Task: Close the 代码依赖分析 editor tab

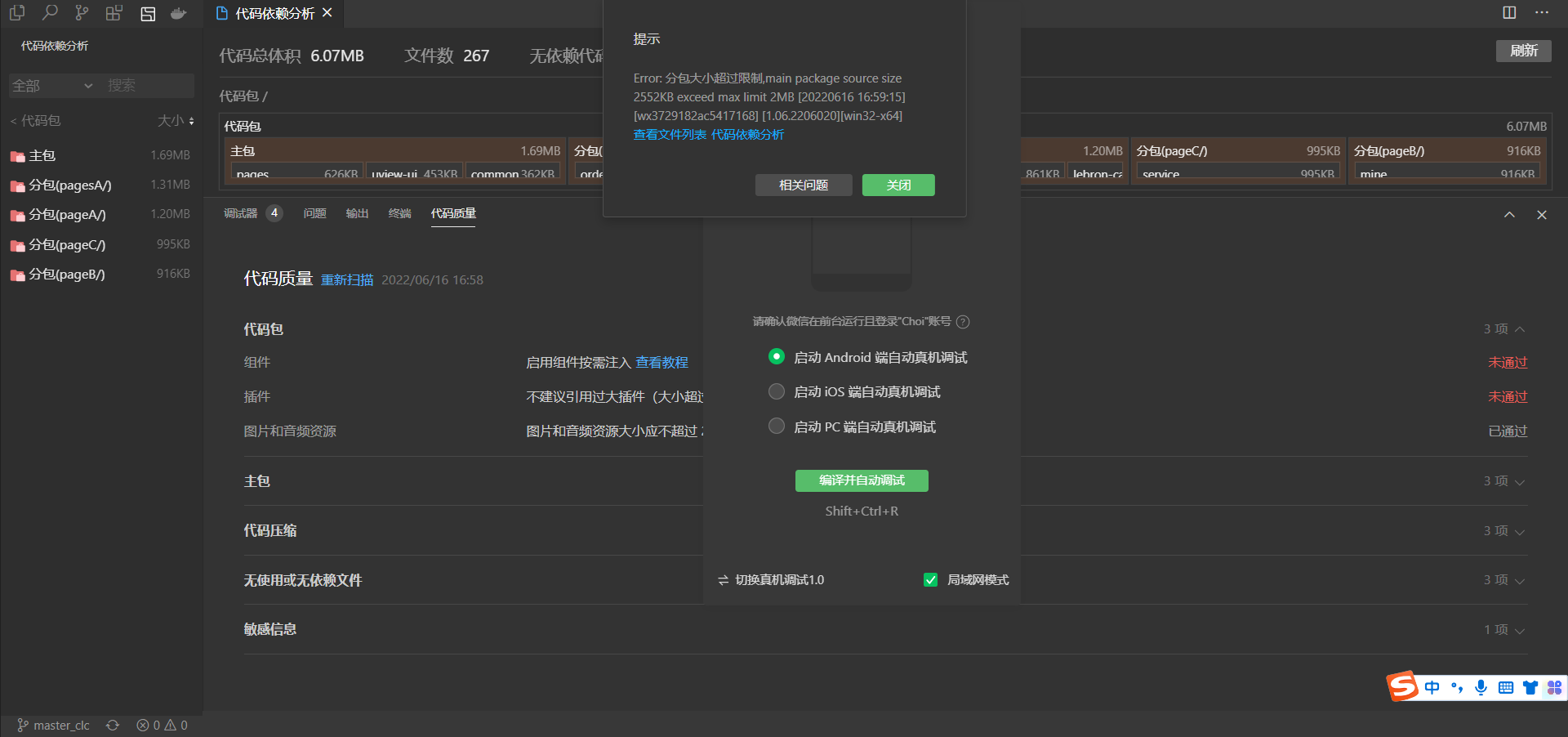Action: pos(327,13)
